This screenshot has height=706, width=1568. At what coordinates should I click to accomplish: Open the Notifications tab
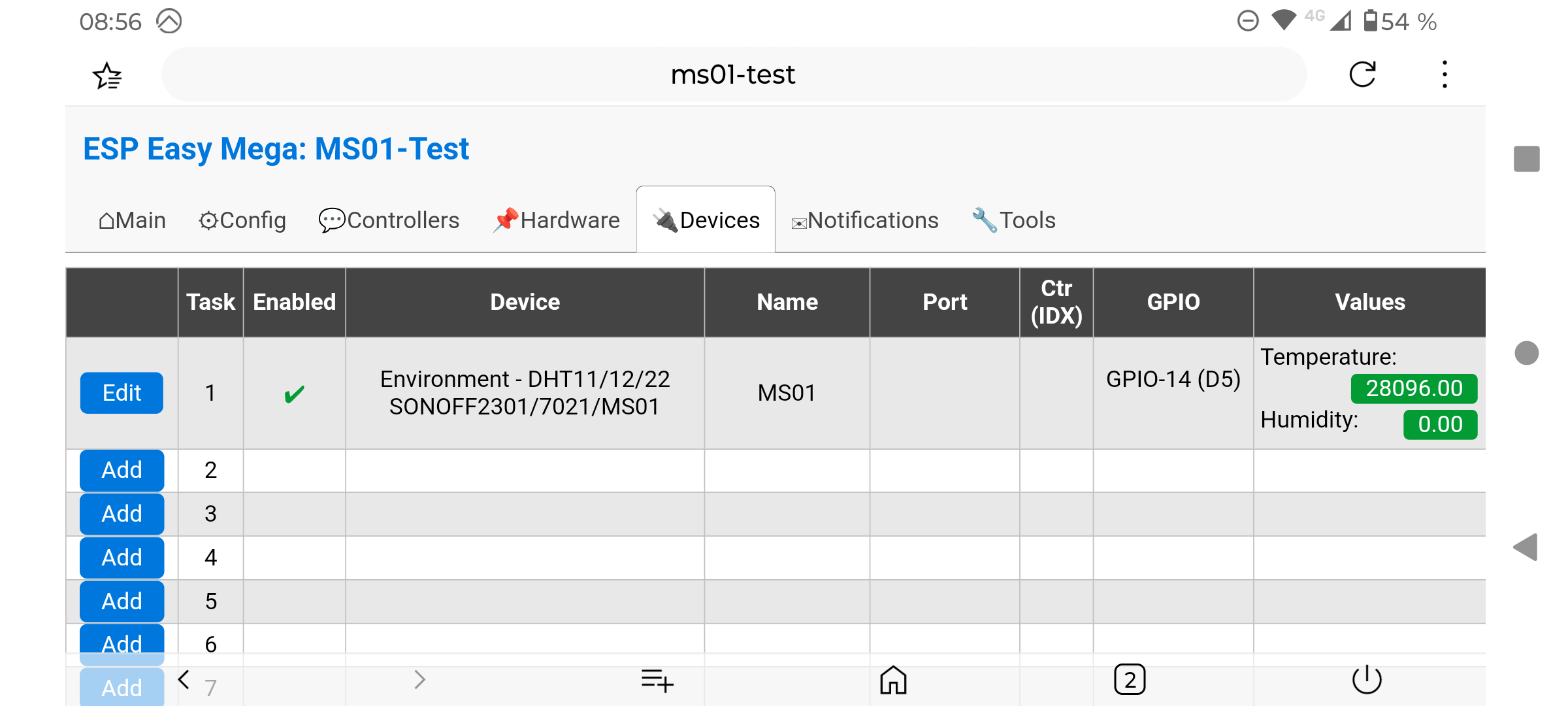coord(864,220)
